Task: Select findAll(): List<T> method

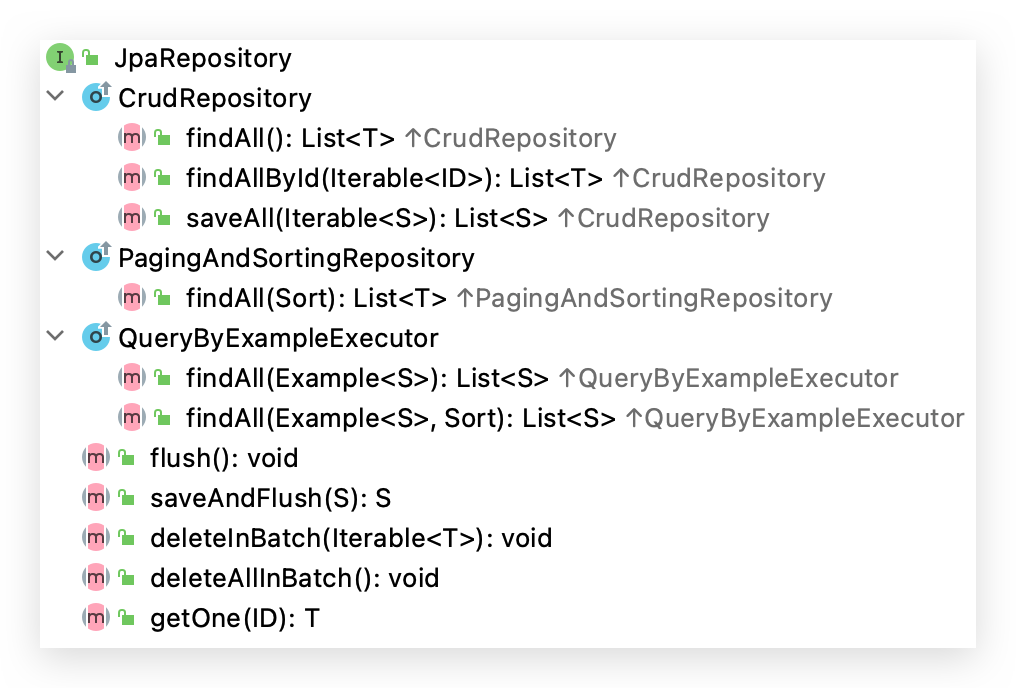Action: (290, 139)
